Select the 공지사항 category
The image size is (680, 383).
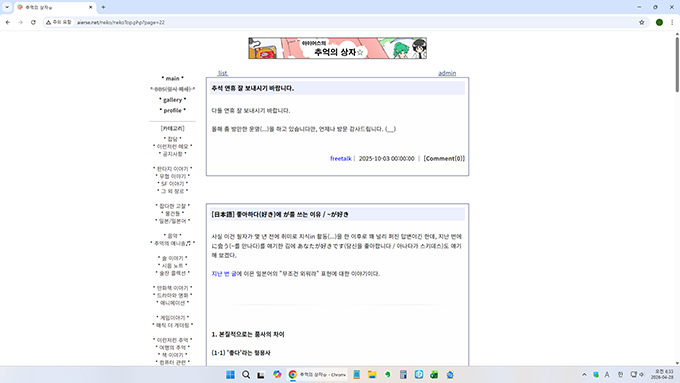pos(173,154)
